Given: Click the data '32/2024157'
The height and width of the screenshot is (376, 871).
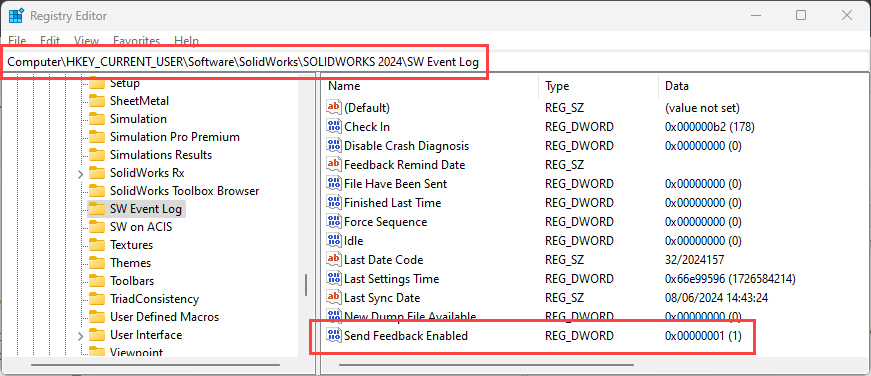Looking at the screenshot, I should pyautogui.click(x=694, y=259).
